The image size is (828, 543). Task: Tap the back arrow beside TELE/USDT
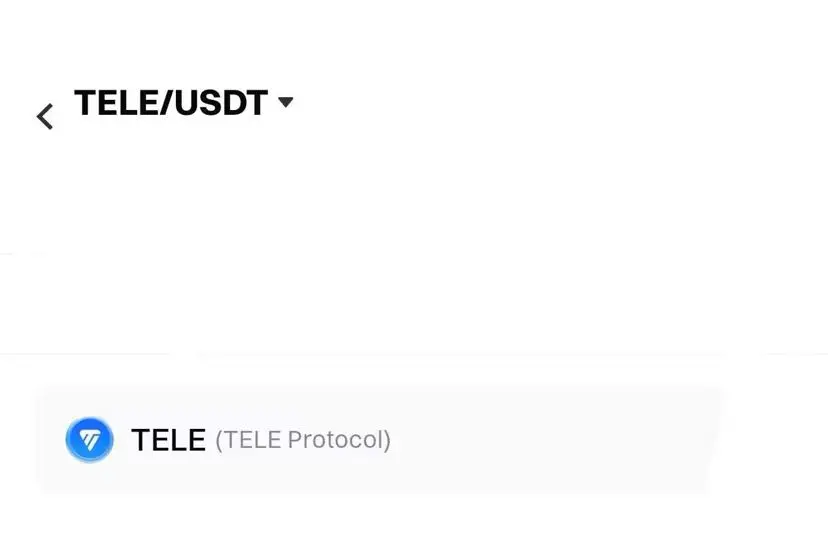(x=45, y=117)
